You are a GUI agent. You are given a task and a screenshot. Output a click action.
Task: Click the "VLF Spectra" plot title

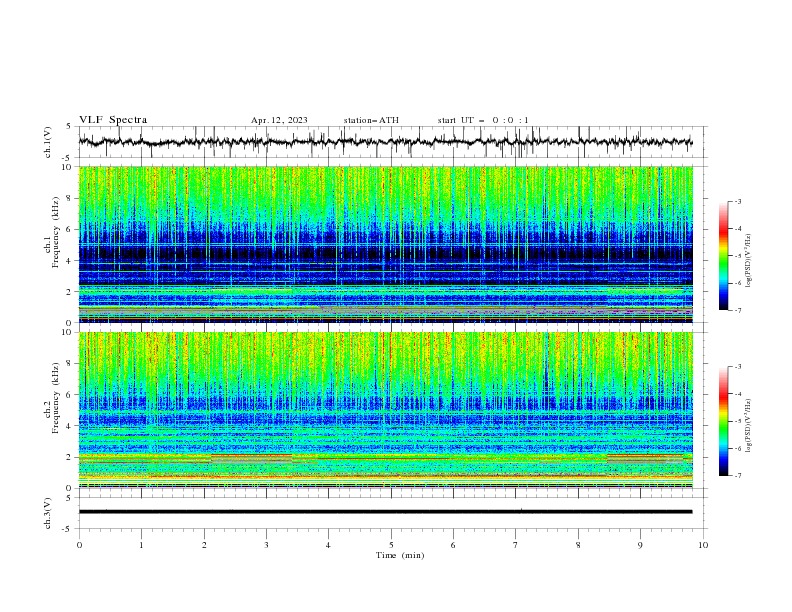[113, 120]
